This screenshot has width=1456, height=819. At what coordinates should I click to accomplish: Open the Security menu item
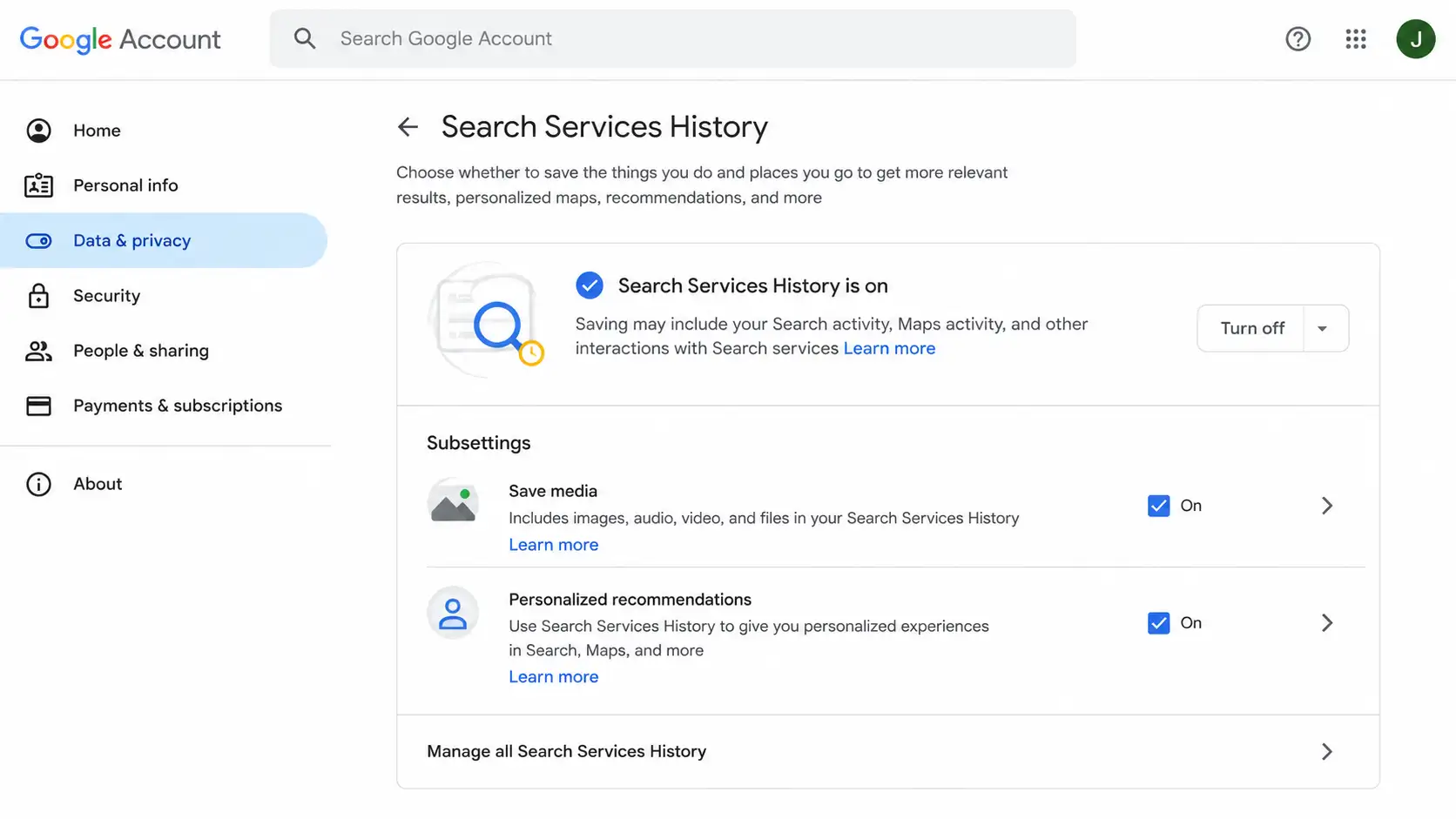(164, 296)
